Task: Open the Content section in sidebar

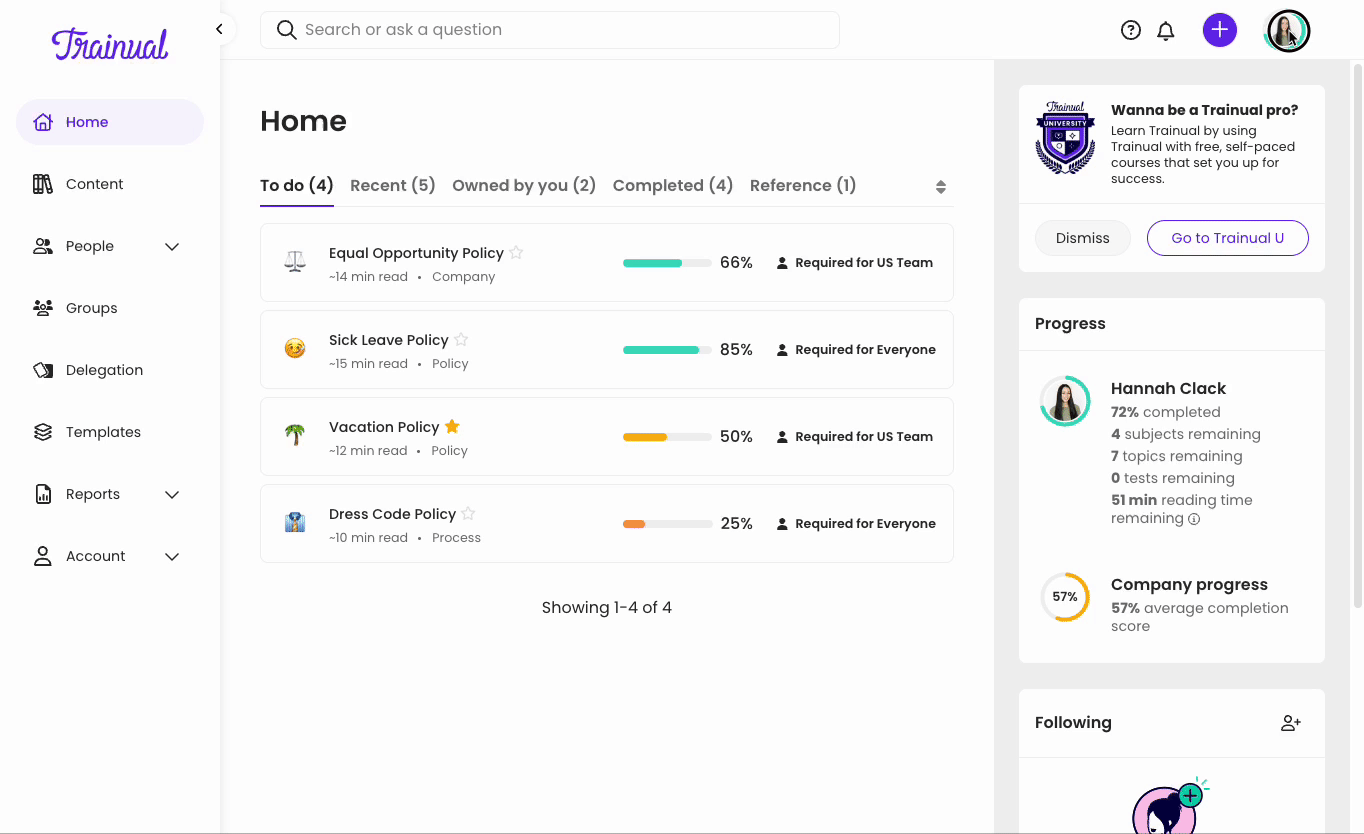Action: 94,183
